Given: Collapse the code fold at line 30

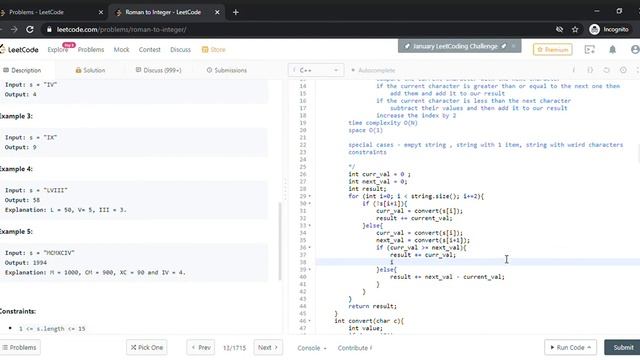Looking at the screenshot, I should coord(310,204).
